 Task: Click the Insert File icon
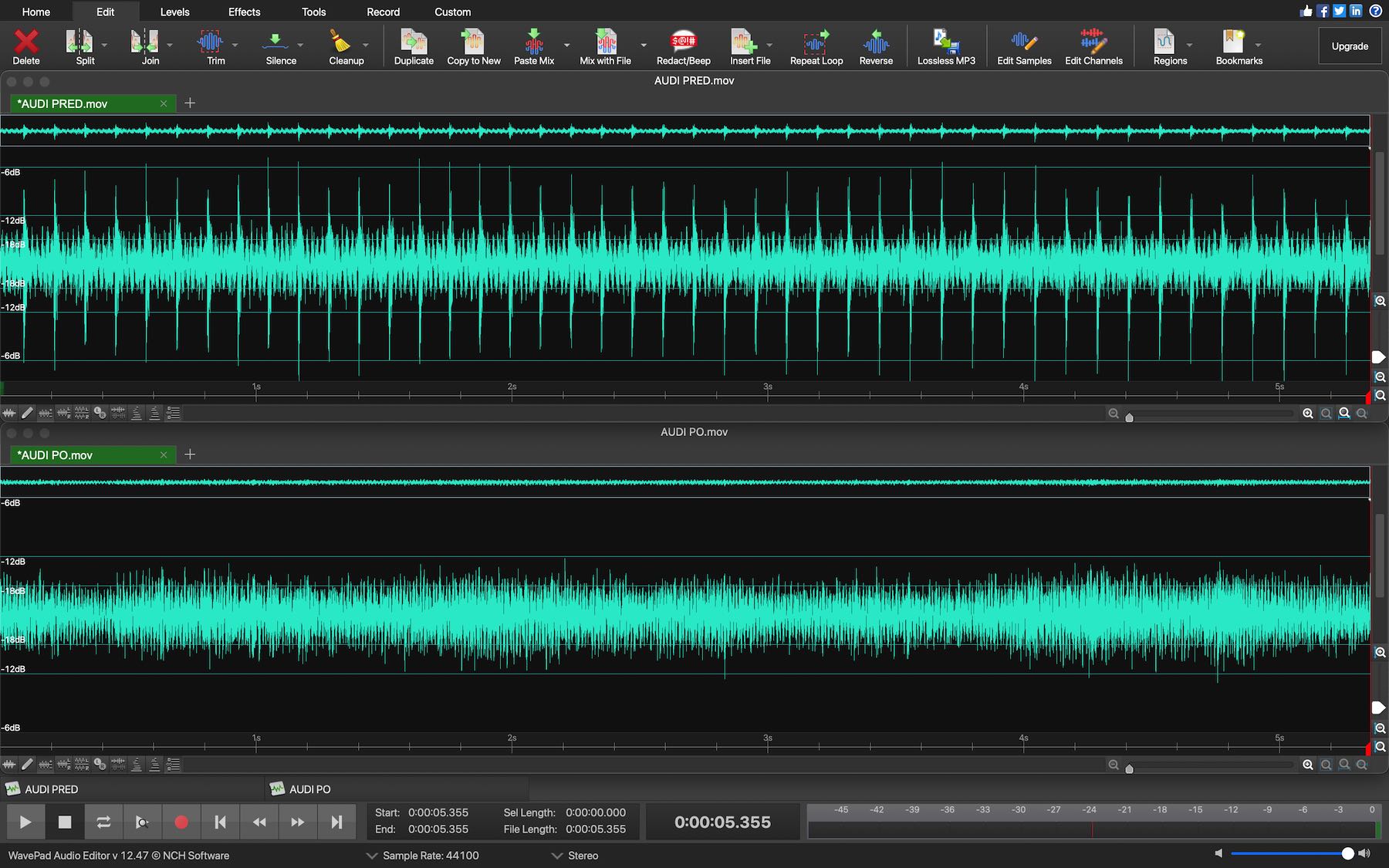pos(743,41)
